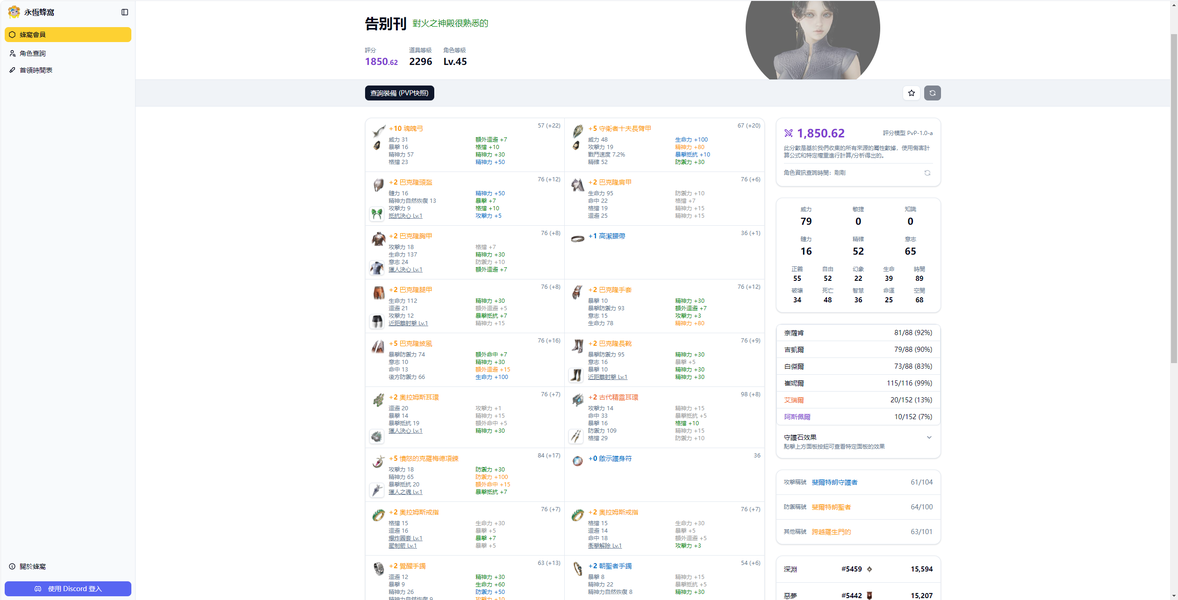Open the 爆炸圓套 Lv.1 link under left ring
The image size is (1178, 600).
click(405, 538)
